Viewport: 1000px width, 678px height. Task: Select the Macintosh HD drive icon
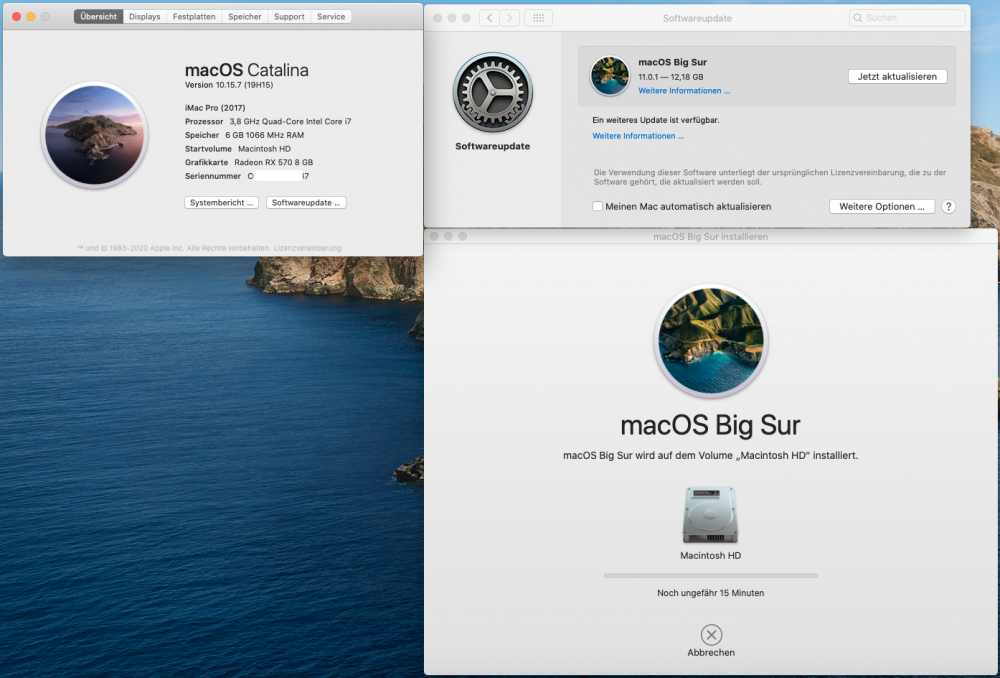coord(710,515)
